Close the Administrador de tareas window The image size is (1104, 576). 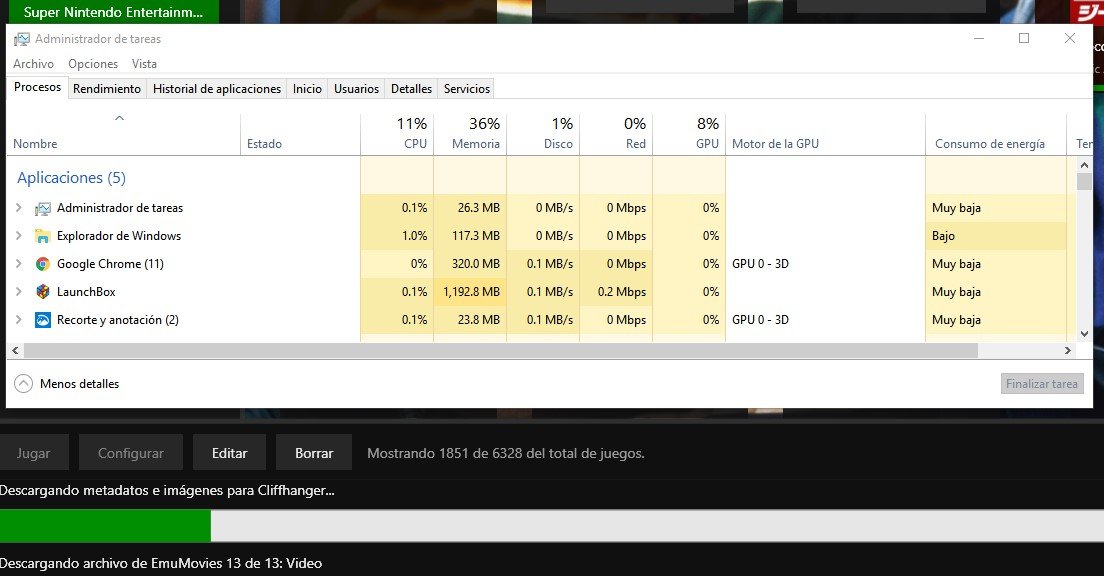tap(1070, 38)
